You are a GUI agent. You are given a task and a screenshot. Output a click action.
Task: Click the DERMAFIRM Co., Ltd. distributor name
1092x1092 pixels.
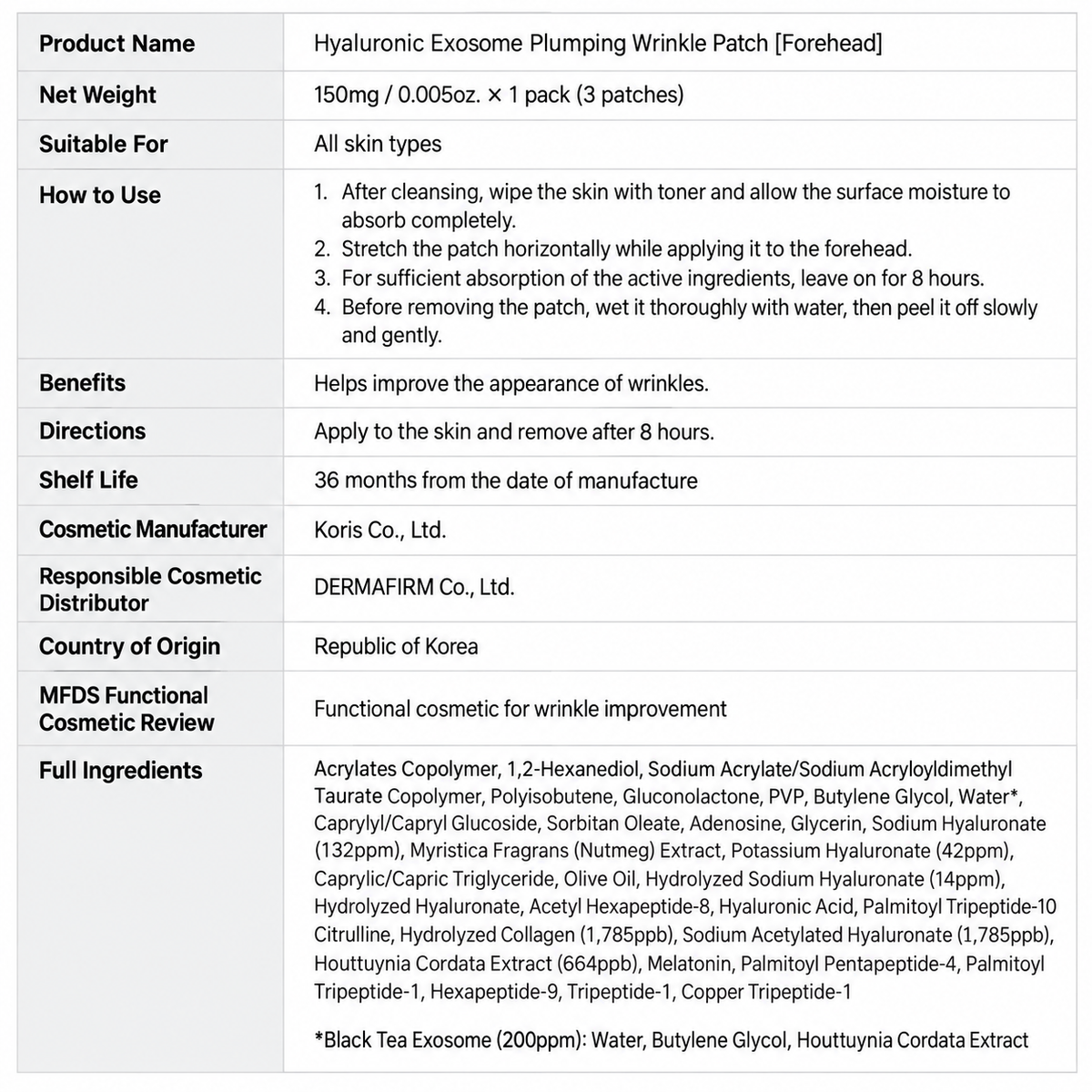414,587
